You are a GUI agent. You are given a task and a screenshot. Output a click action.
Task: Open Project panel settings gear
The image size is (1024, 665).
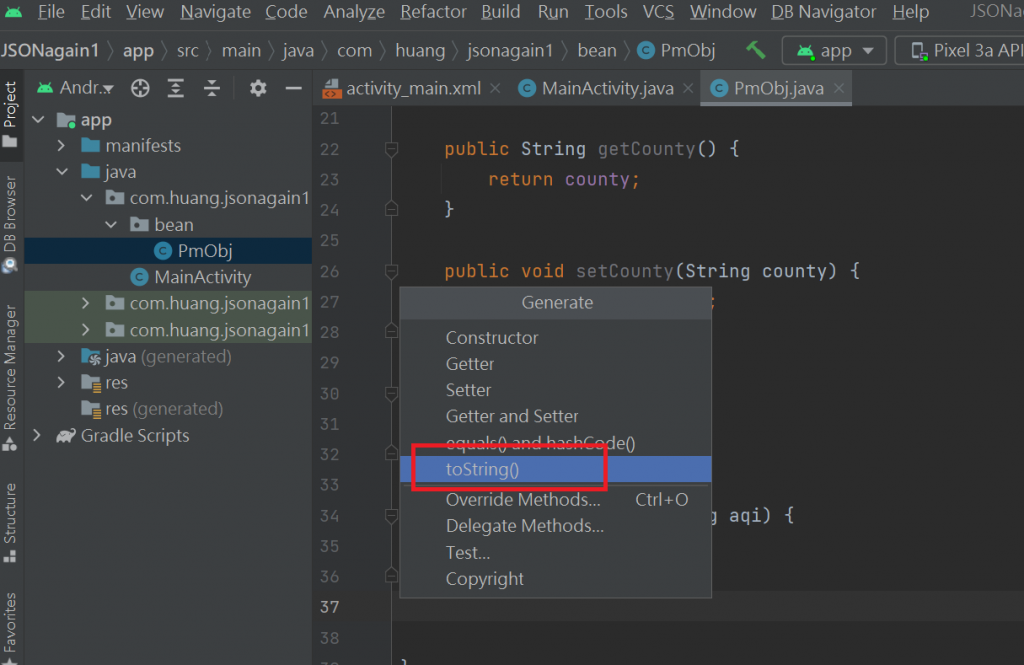(258, 88)
